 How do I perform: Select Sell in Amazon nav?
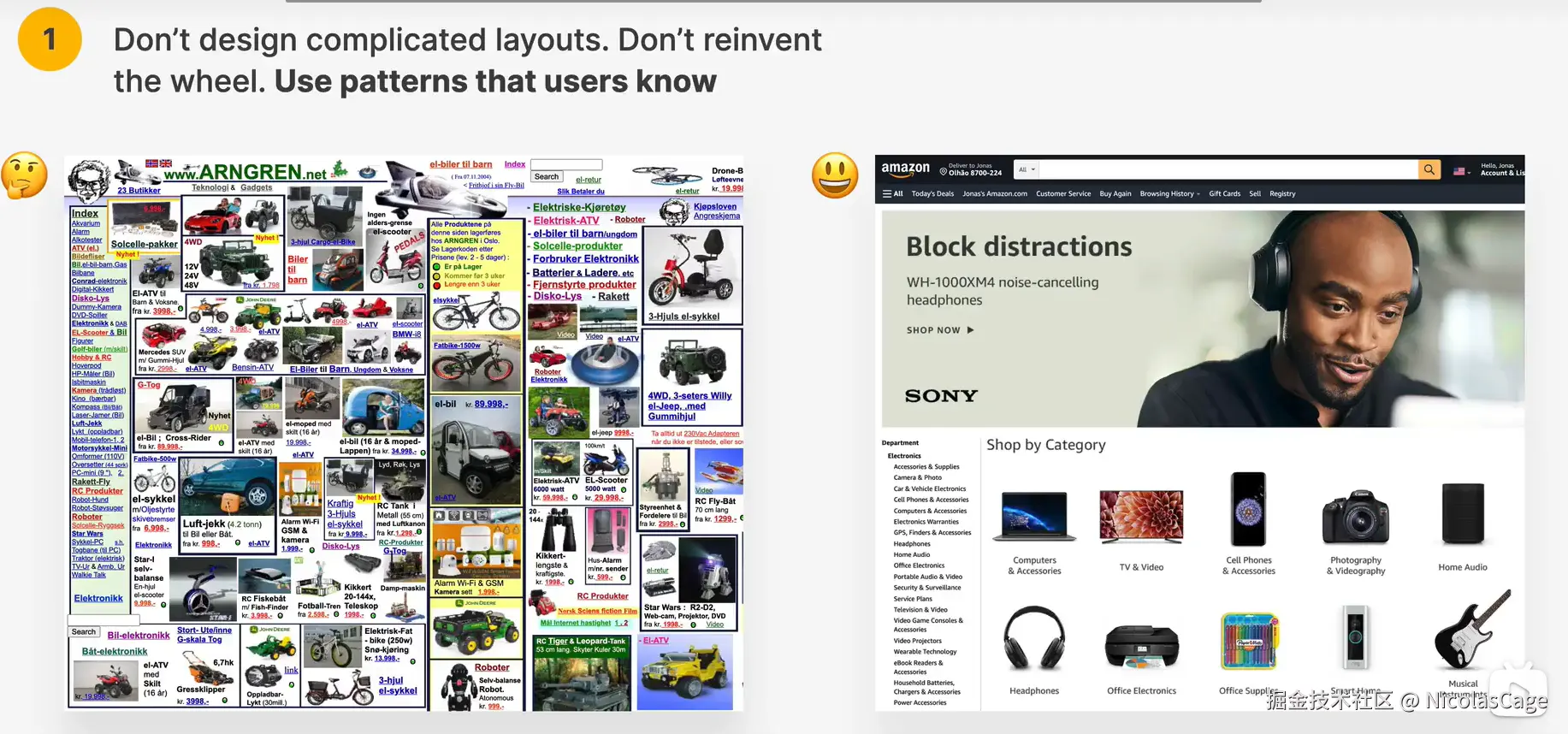[1255, 193]
